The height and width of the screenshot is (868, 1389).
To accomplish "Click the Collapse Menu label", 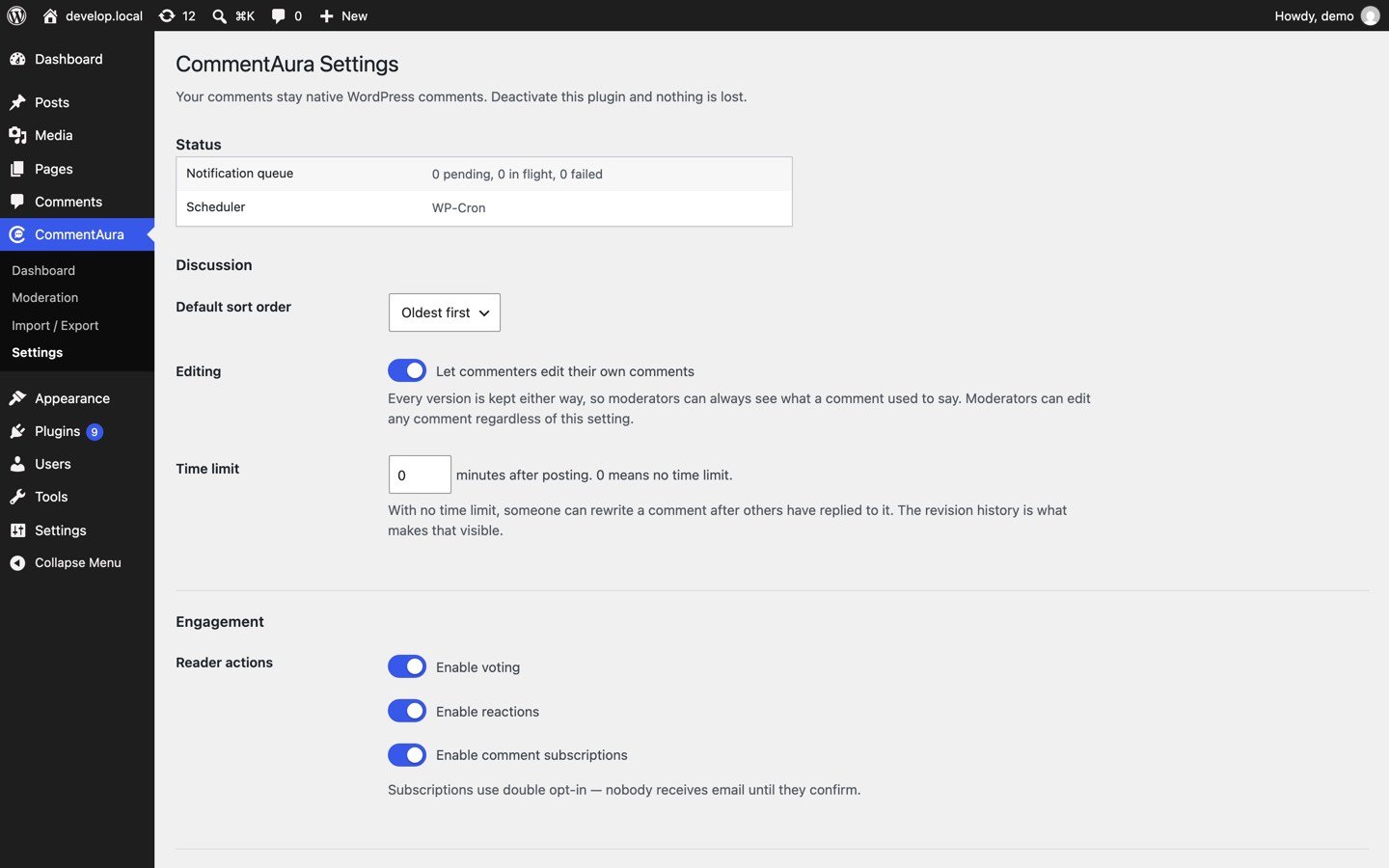I will coord(78,563).
